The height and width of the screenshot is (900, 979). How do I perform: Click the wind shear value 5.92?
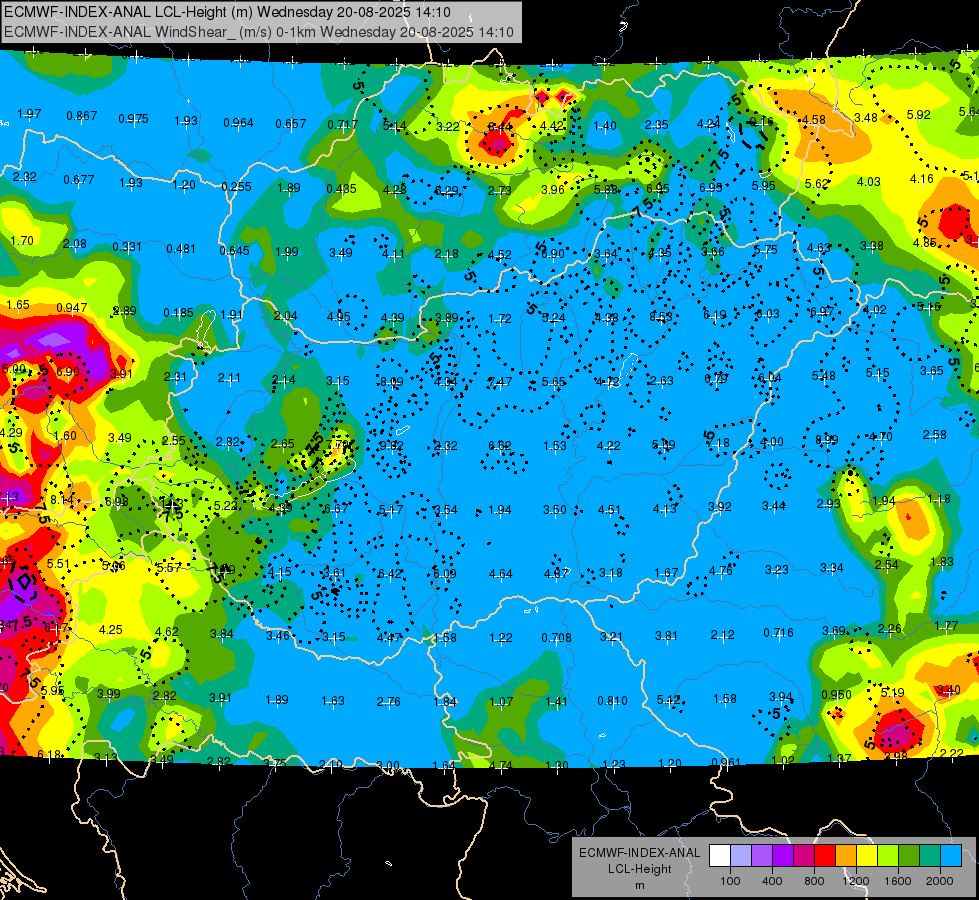pos(918,114)
